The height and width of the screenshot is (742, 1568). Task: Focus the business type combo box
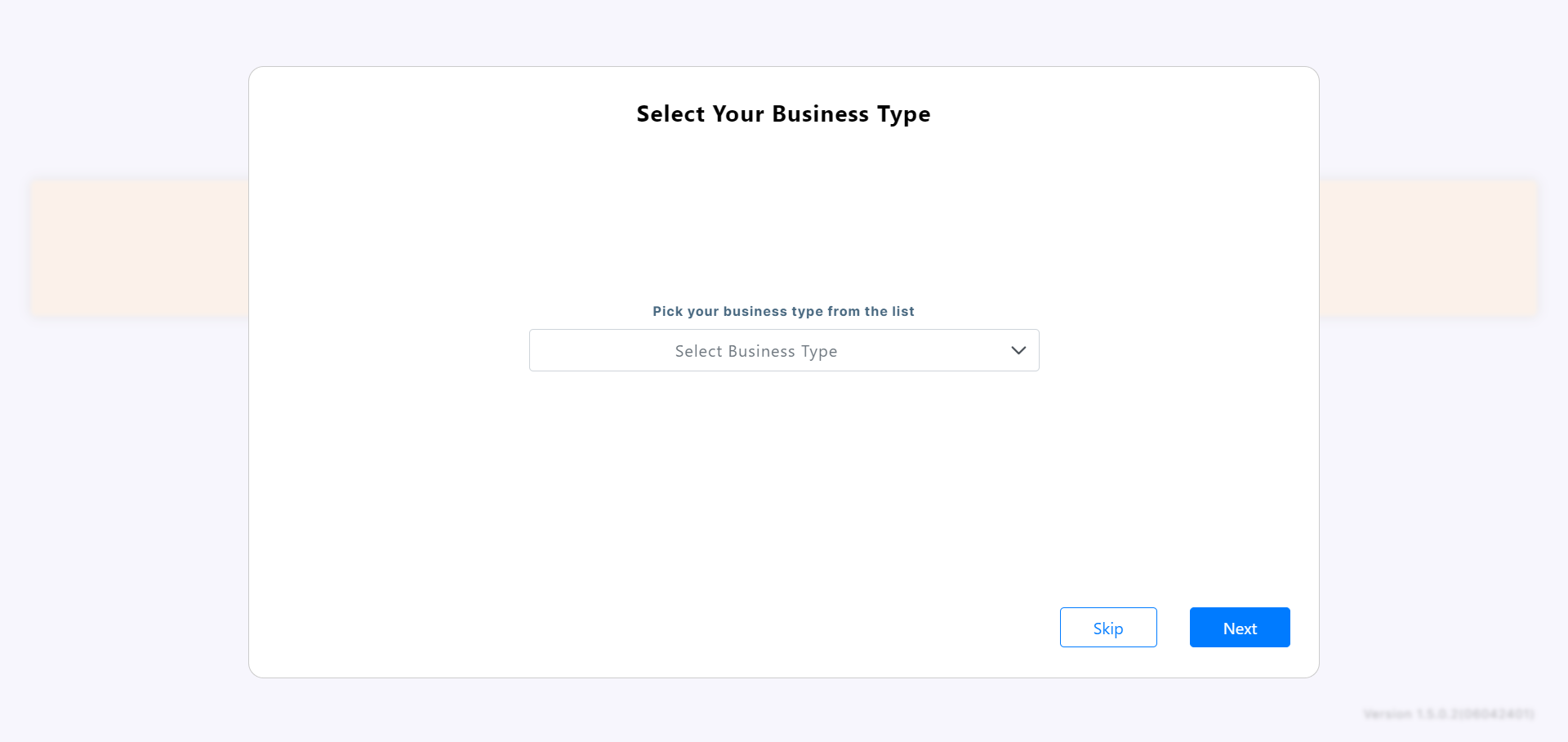point(783,350)
